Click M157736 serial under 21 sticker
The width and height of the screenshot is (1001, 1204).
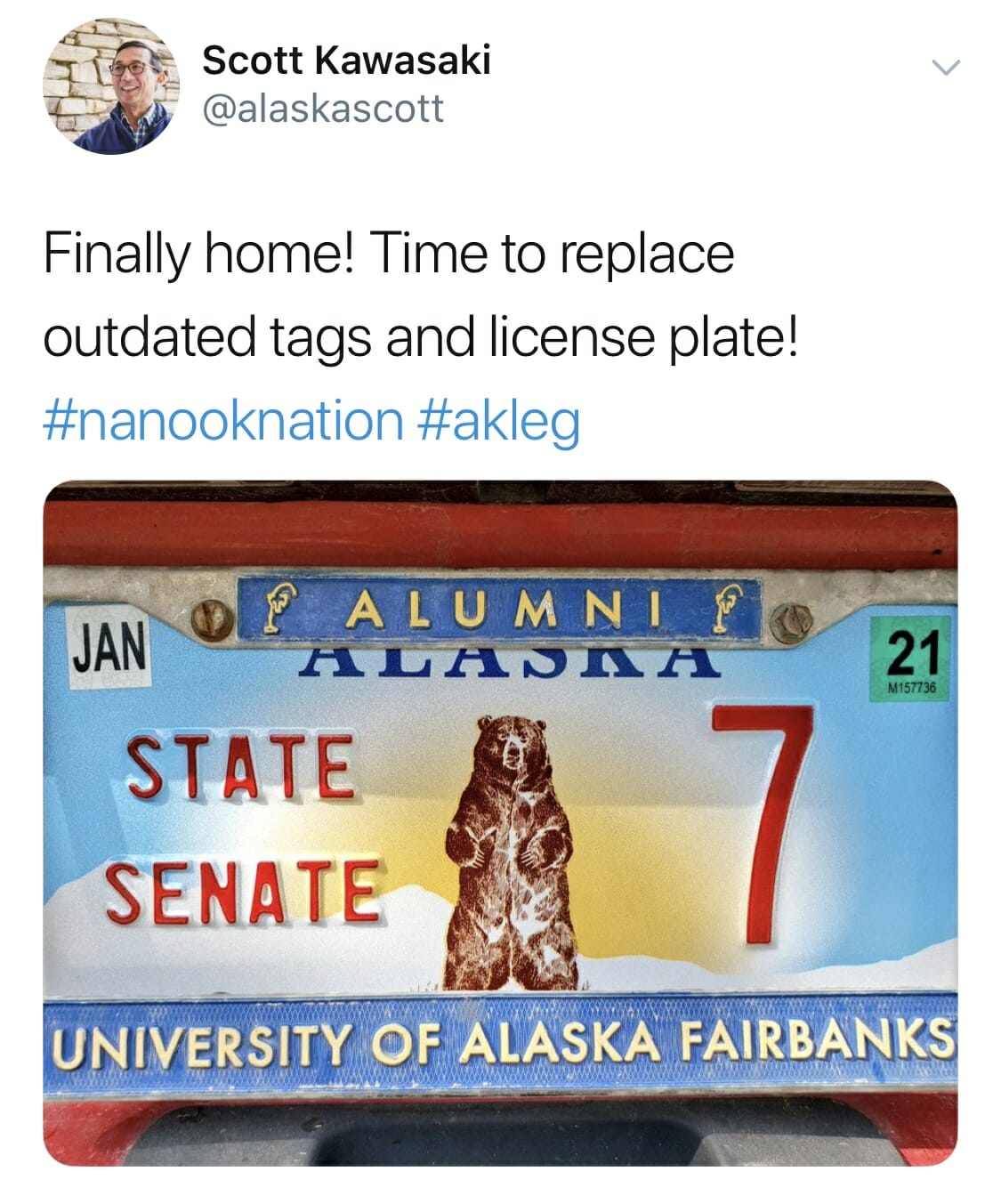click(x=913, y=689)
